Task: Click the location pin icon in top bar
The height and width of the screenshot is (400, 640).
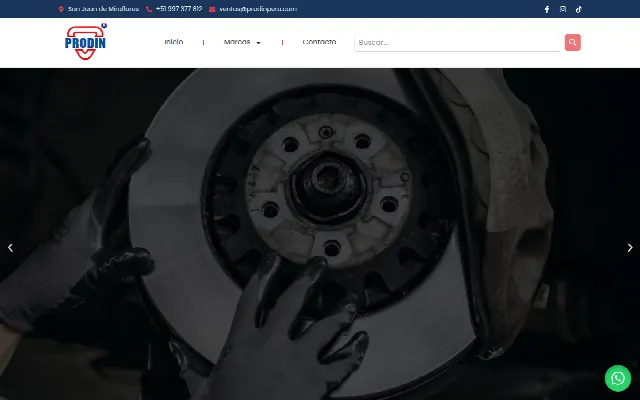Action: point(61,9)
